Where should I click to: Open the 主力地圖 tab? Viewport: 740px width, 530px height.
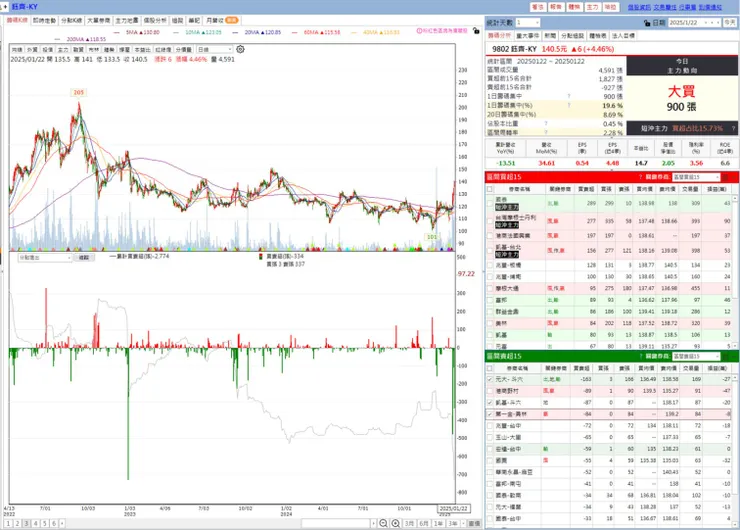(127, 20)
